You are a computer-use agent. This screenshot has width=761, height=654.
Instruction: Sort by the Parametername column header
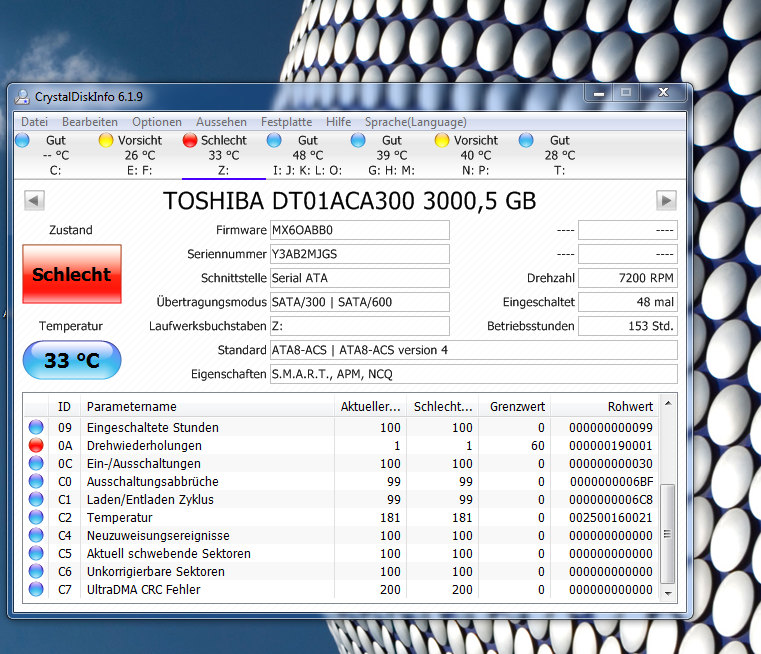point(208,407)
